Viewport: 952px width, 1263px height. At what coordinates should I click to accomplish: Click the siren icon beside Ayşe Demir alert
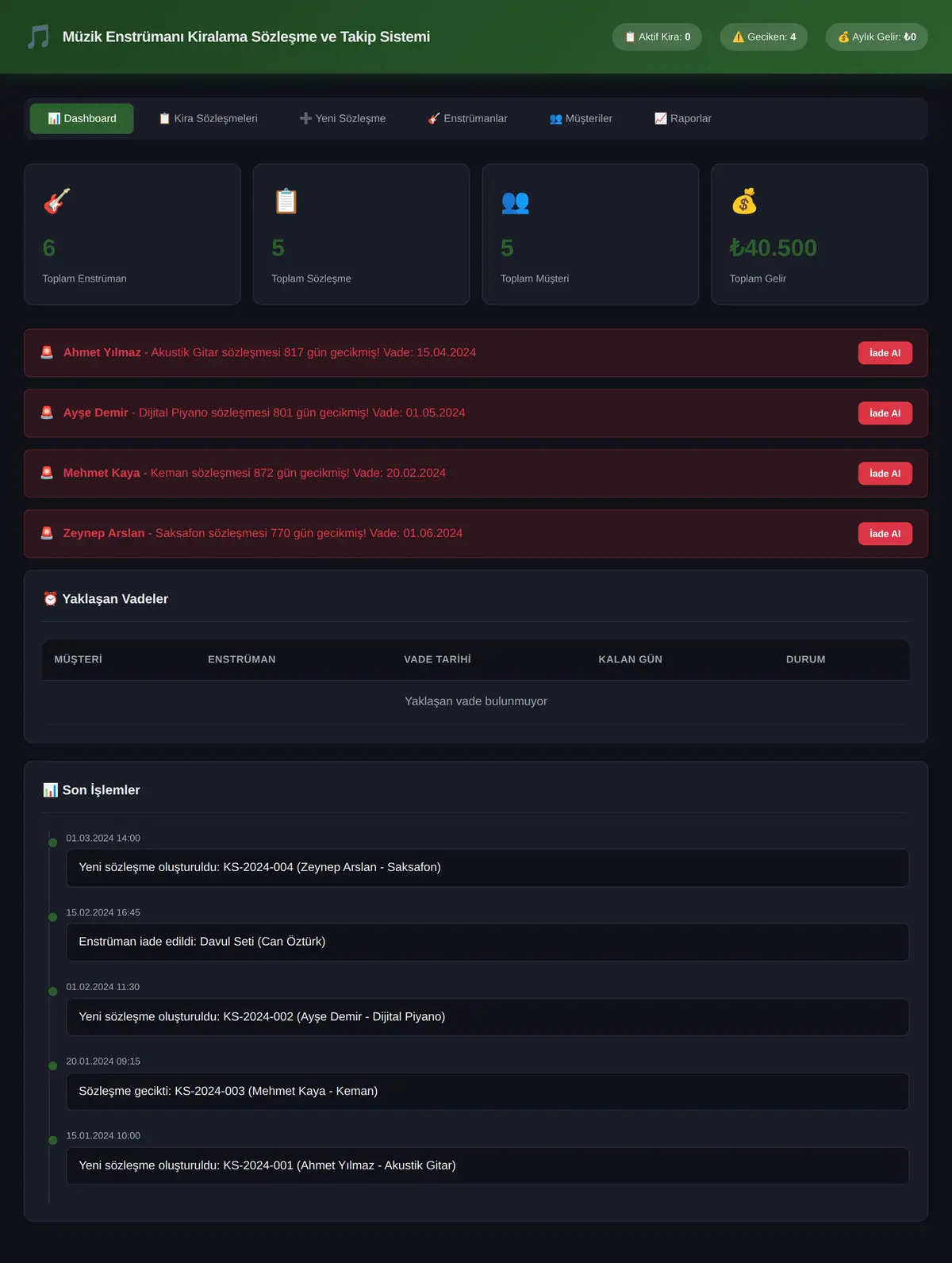(x=47, y=413)
